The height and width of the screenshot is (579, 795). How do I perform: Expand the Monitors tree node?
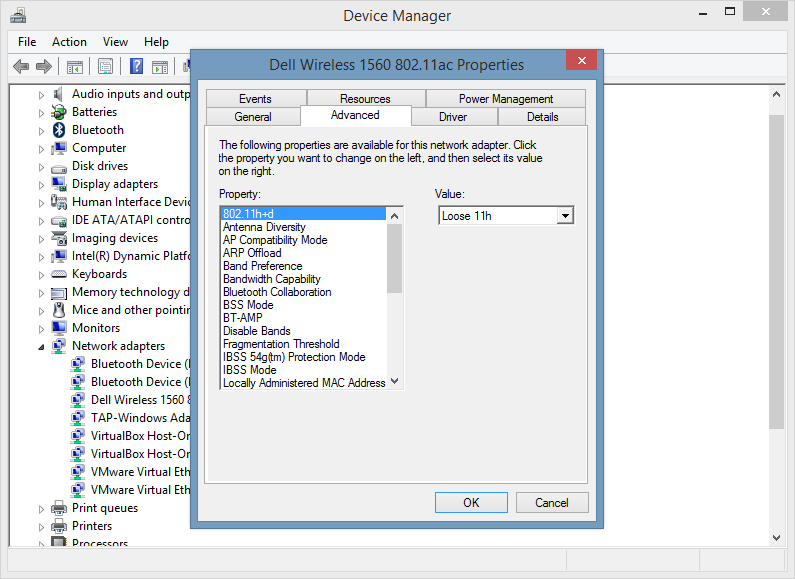tap(41, 329)
